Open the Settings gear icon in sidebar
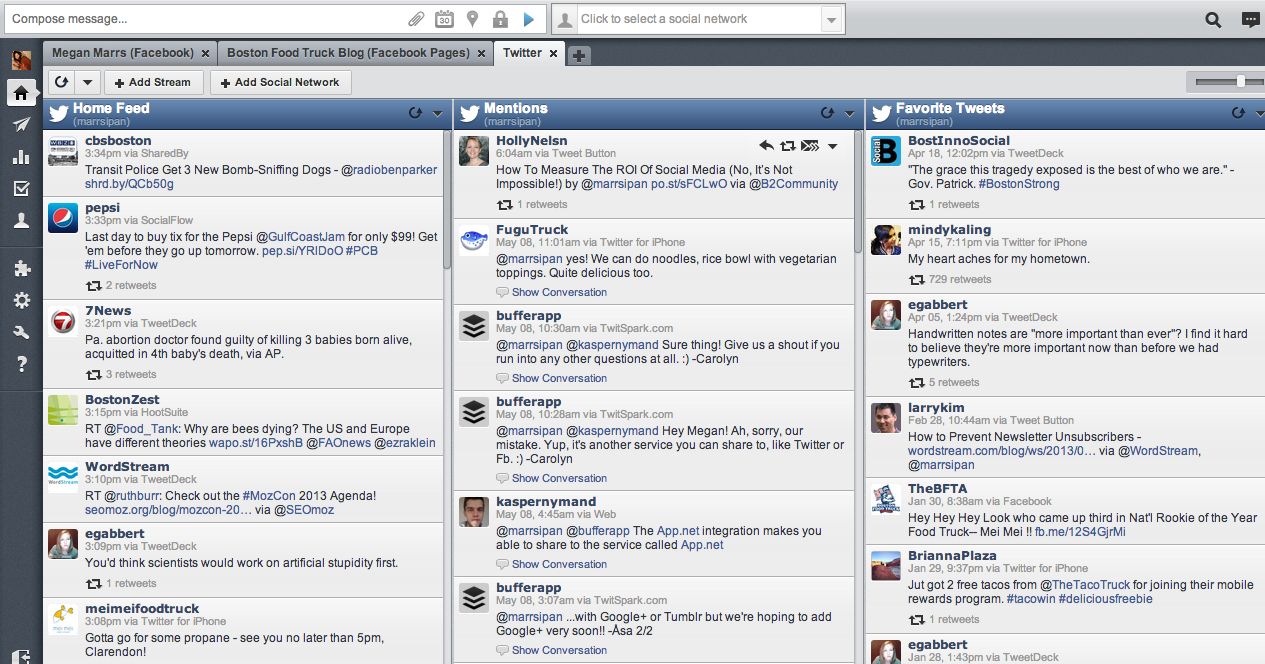The image size is (1265, 664). coord(21,300)
